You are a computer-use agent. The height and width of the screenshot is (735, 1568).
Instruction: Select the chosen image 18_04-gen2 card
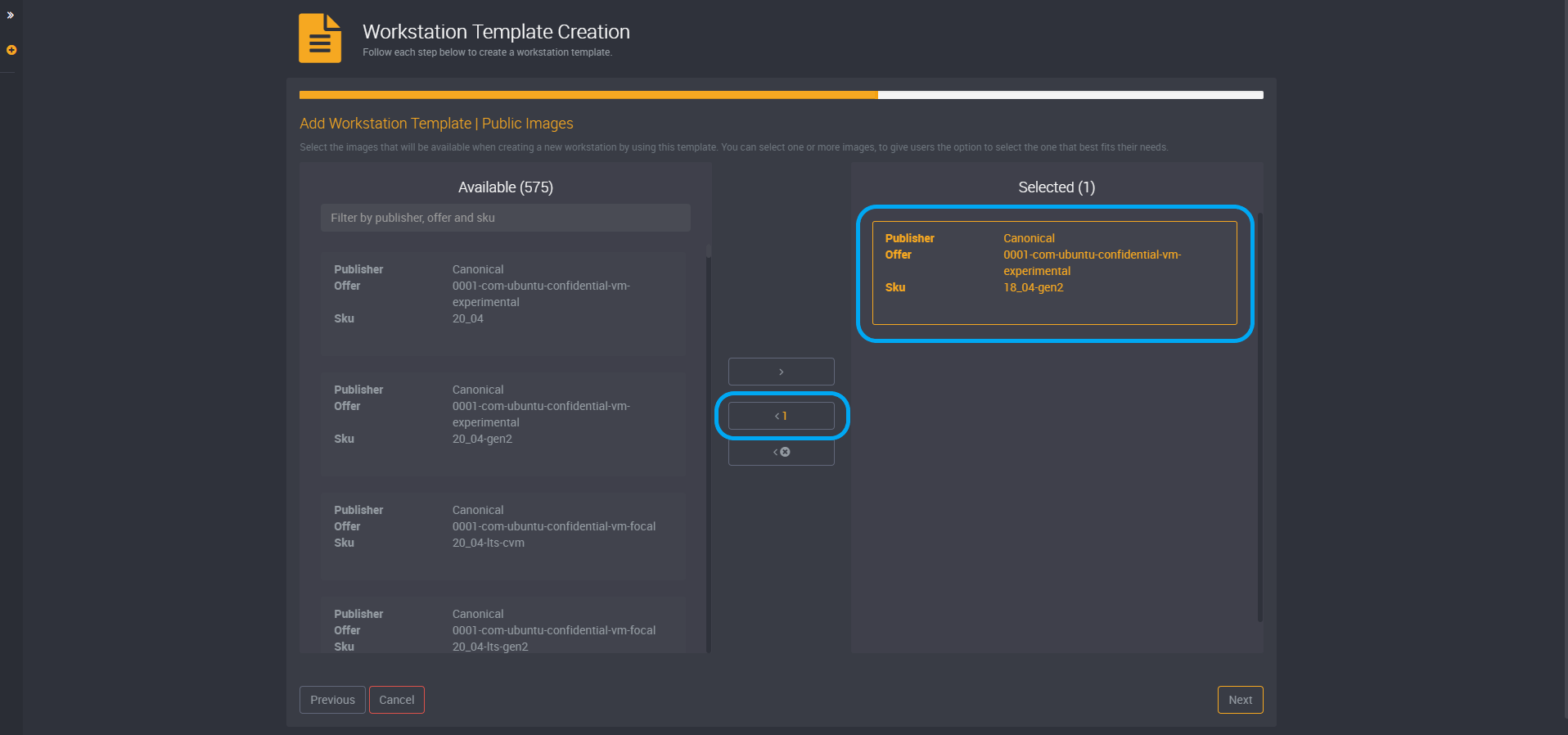(1055, 273)
